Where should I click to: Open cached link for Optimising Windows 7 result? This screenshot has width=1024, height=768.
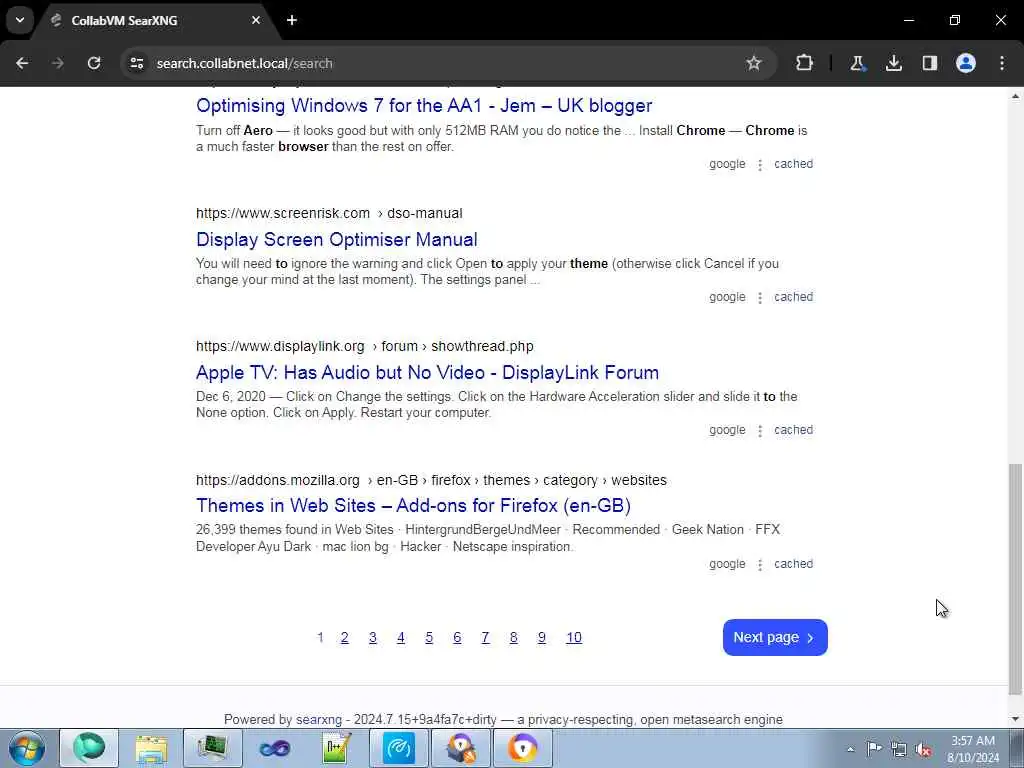tap(793, 164)
